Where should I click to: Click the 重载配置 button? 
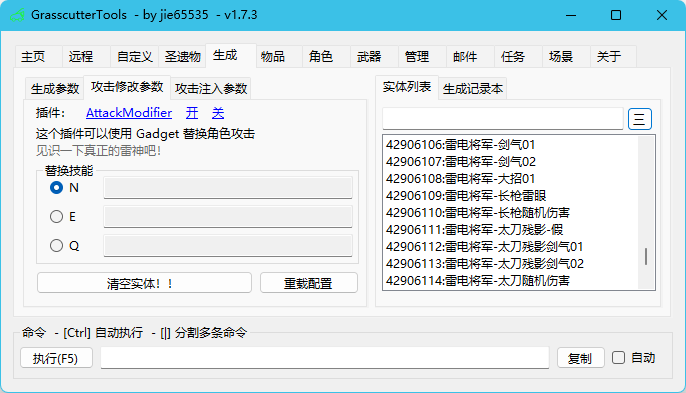309,283
